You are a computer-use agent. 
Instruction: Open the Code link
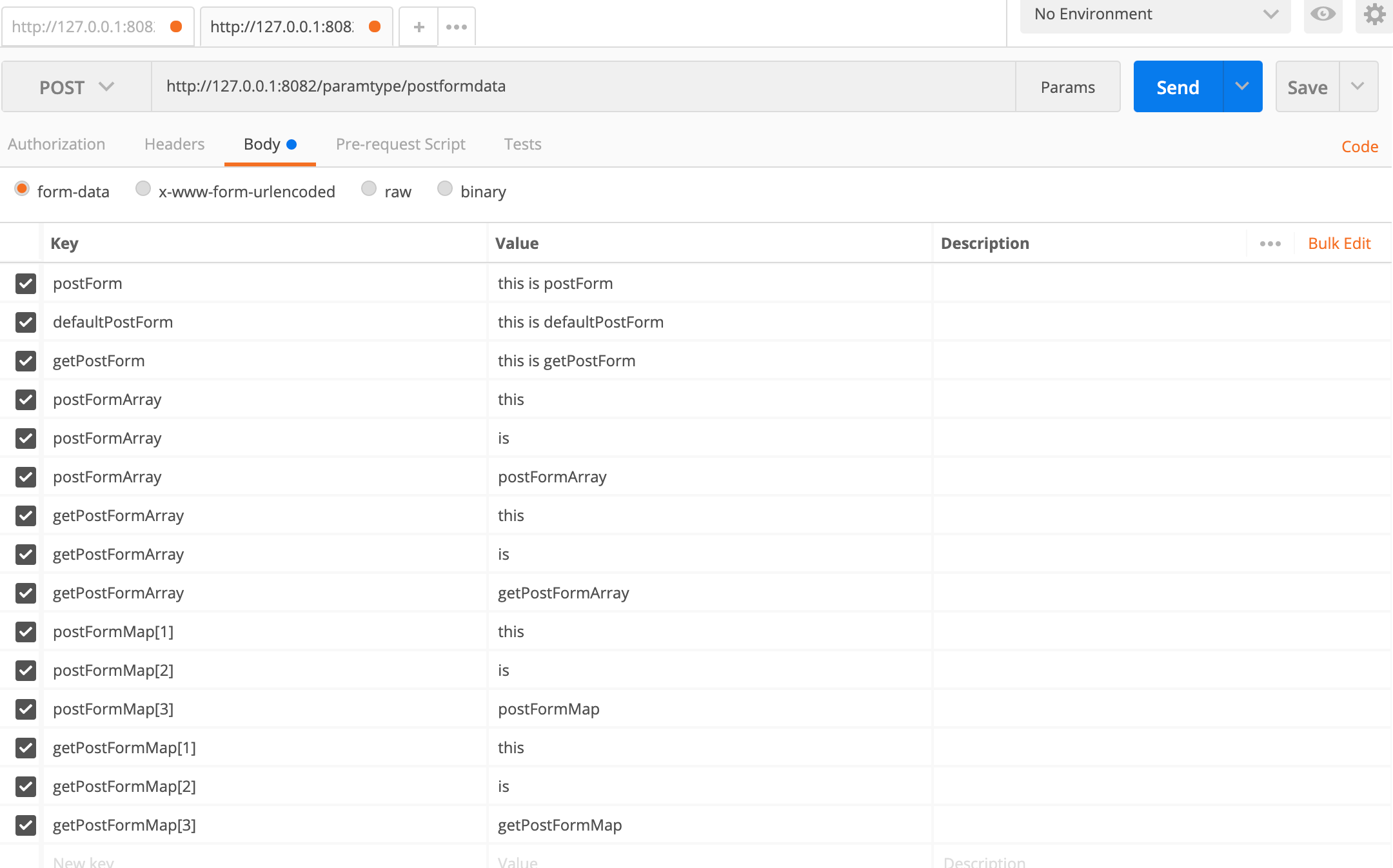1359,146
